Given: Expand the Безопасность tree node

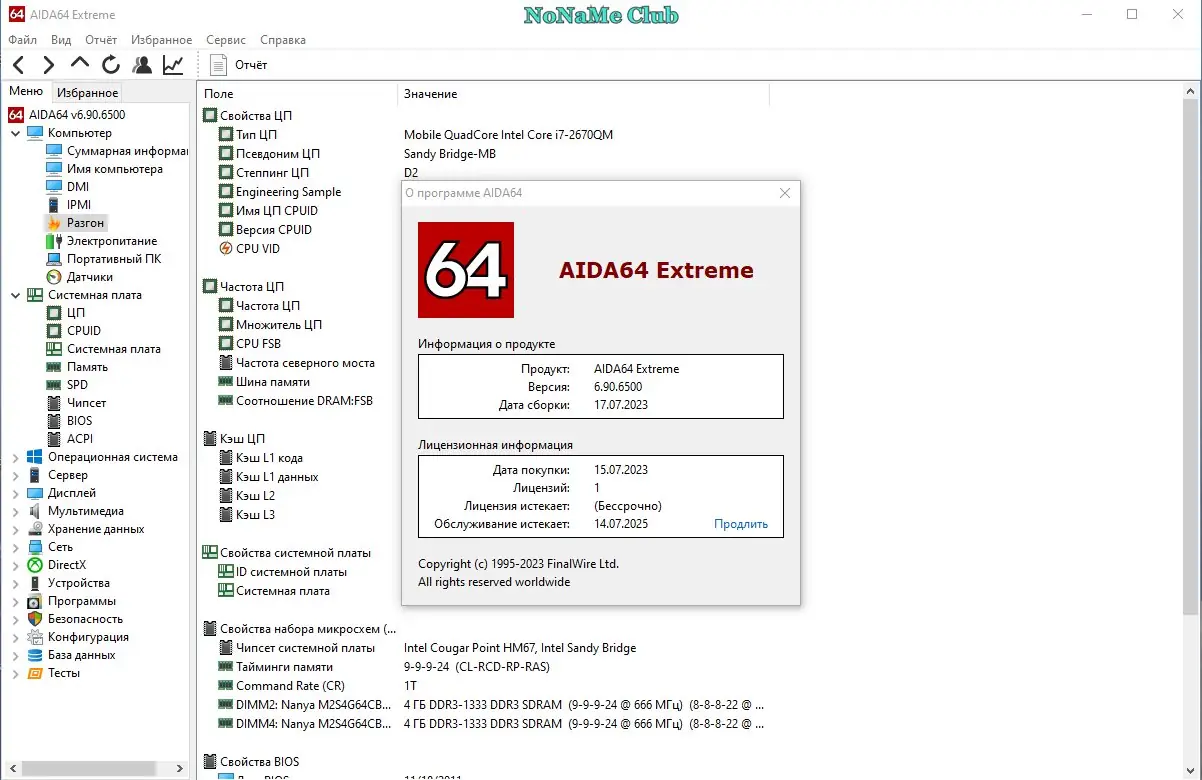Looking at the screenshot, I should (x=15, y=619).
